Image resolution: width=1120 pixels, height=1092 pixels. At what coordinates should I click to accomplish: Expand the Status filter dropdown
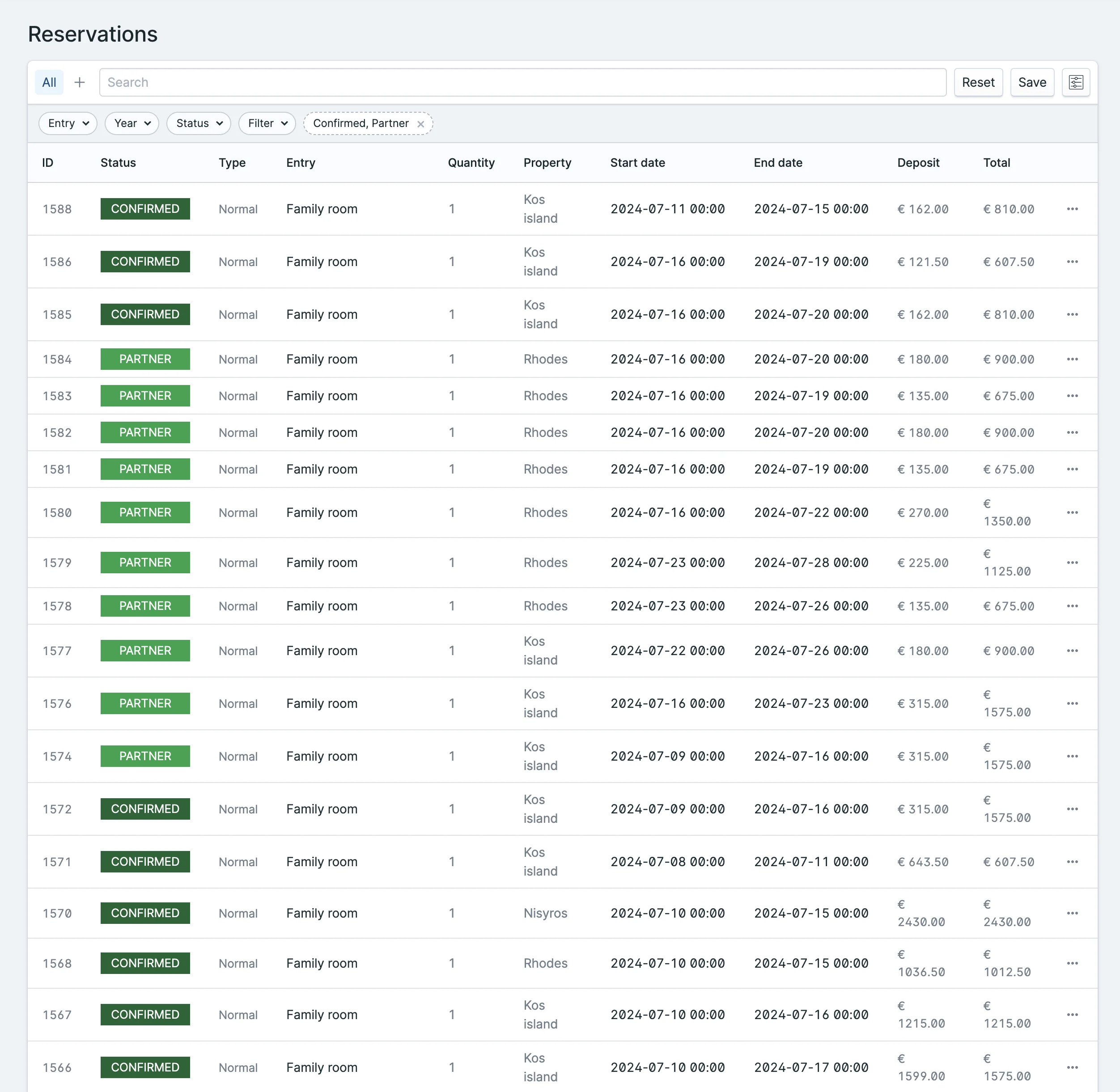click(x=199, y=123)
